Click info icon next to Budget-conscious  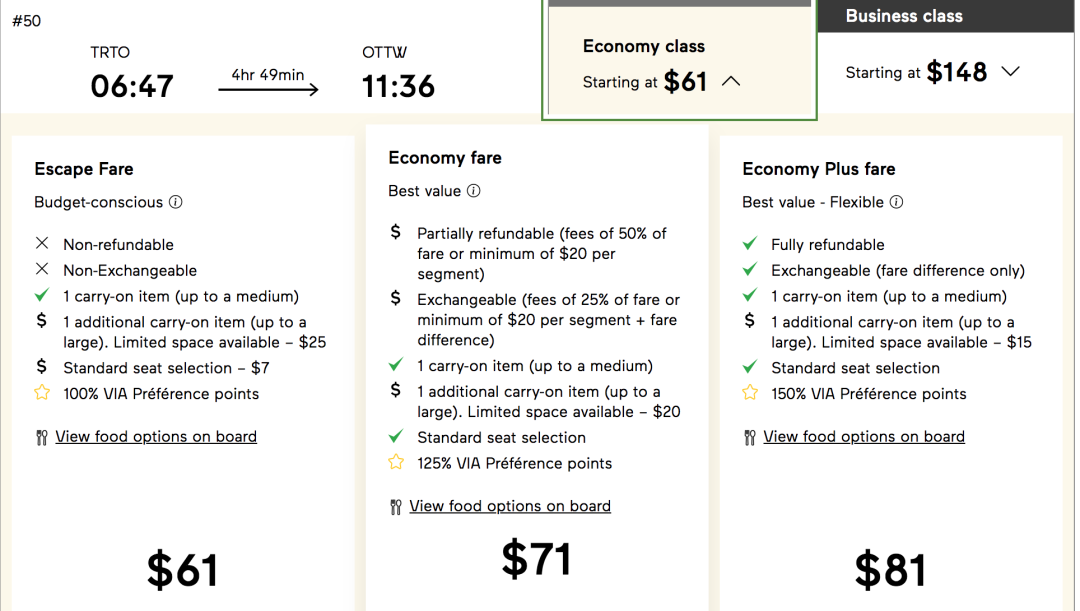click(176, 202)
